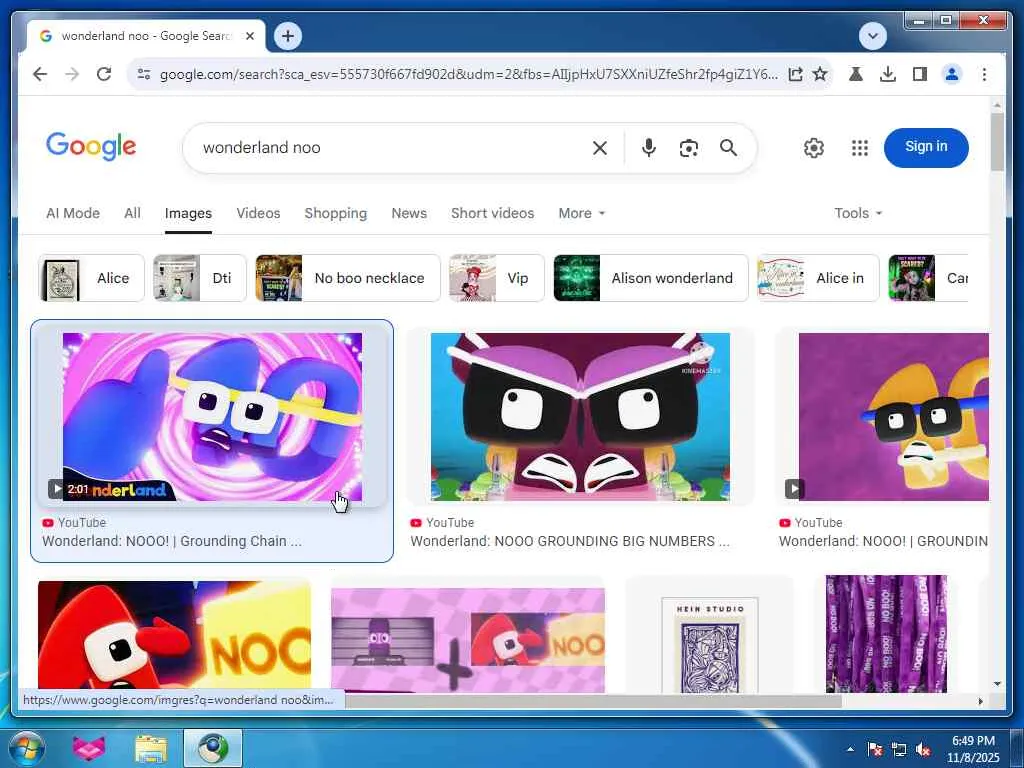Screen dimensions: 1024x768
Task: Share this page icon in address bar
Action: 795,74
